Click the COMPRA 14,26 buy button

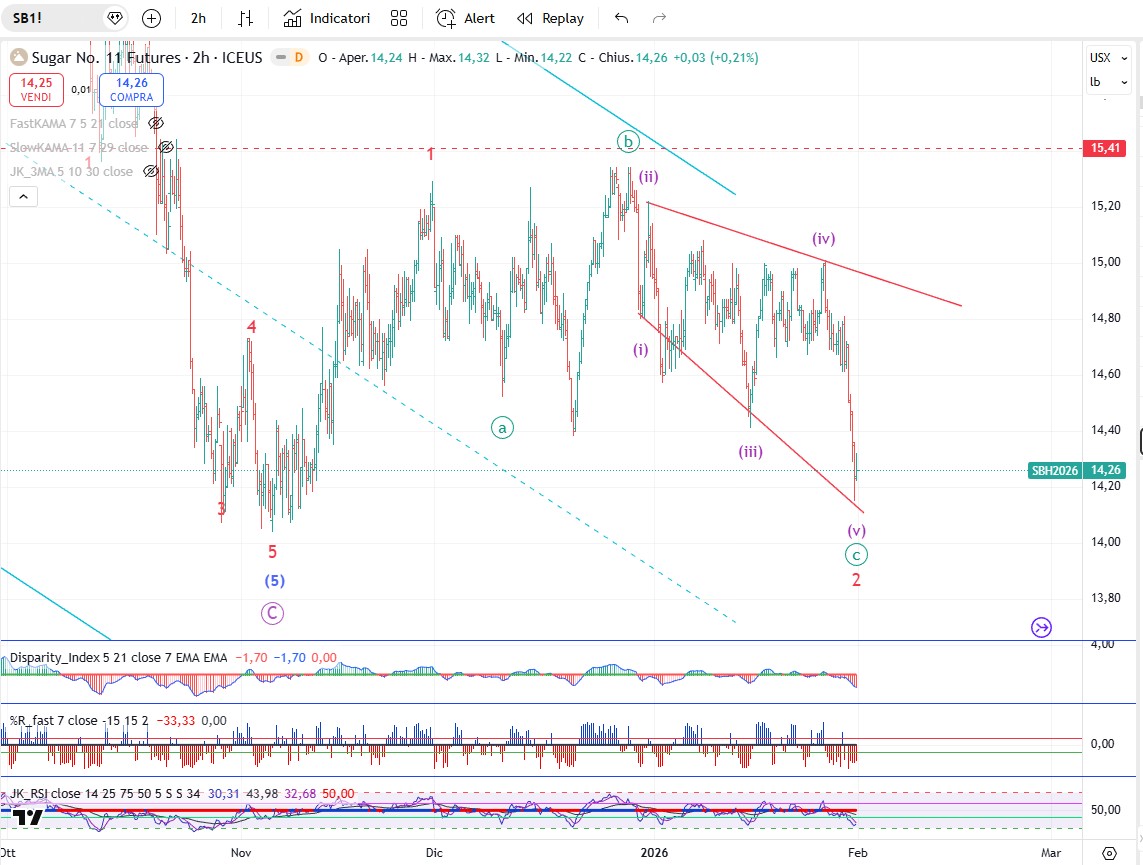click(131, 90)
